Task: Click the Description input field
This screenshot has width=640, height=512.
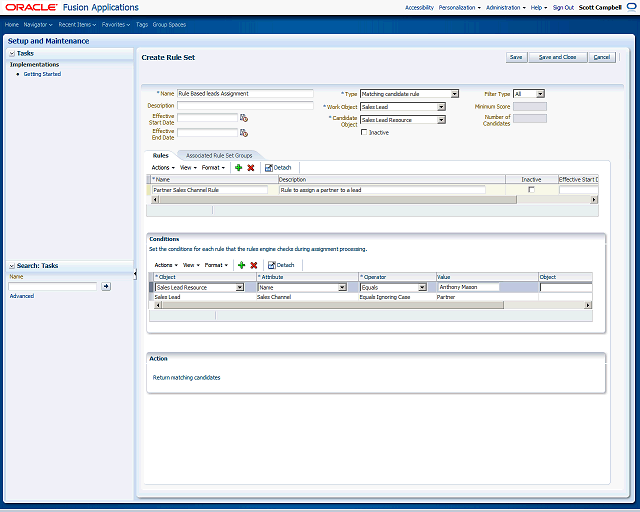Action: tap(245, 105)
